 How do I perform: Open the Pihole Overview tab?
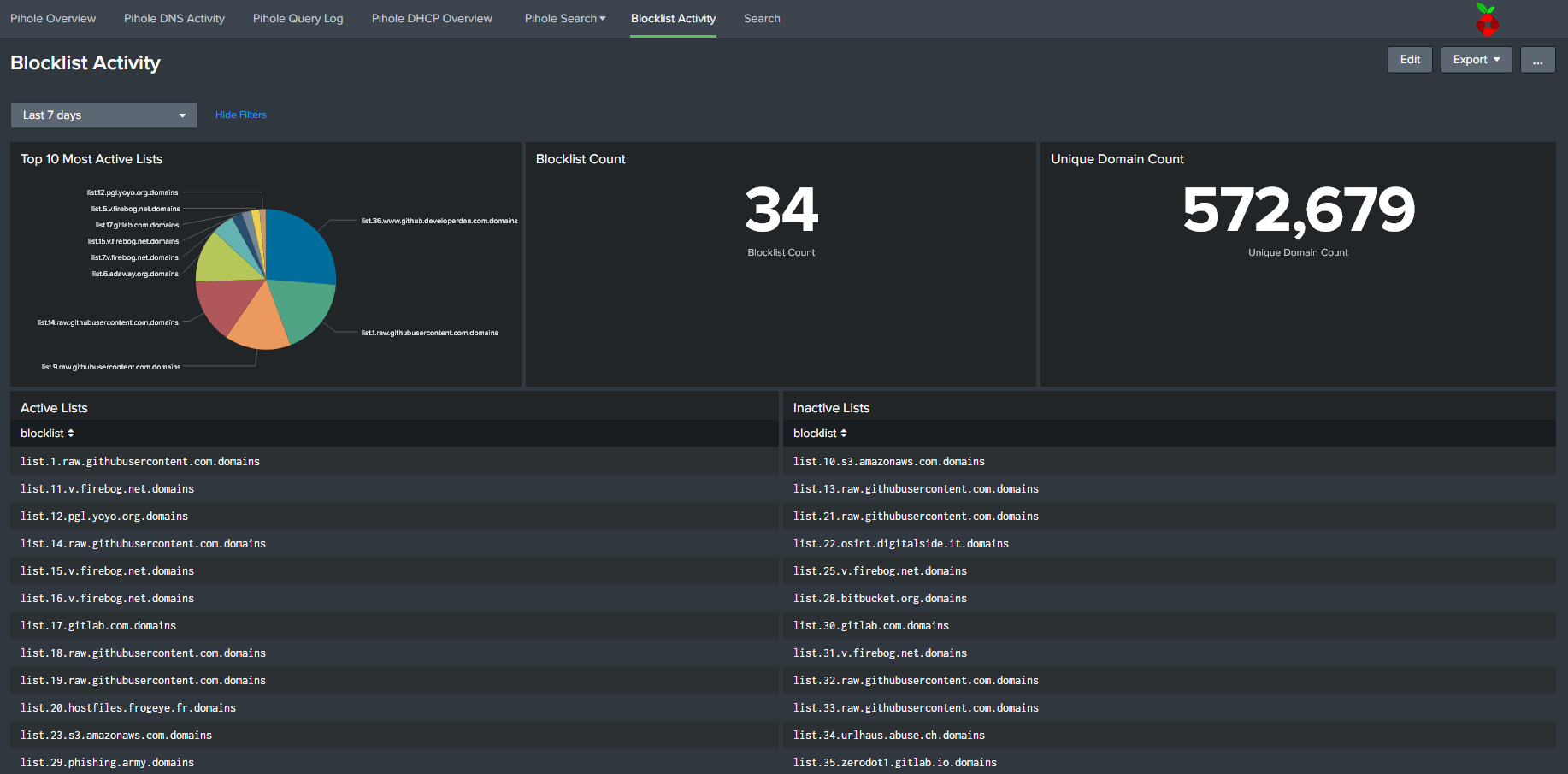53,18
